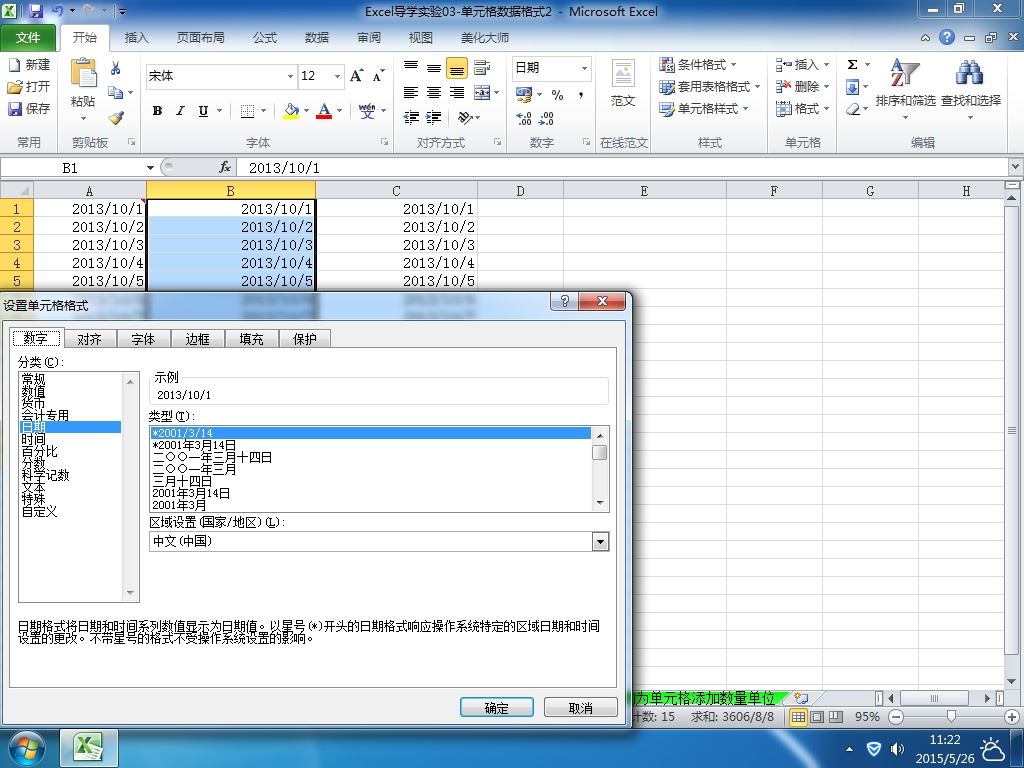1024x768 pixels.
Task: Select category 自定义 in the list
Action: [39, 511]
